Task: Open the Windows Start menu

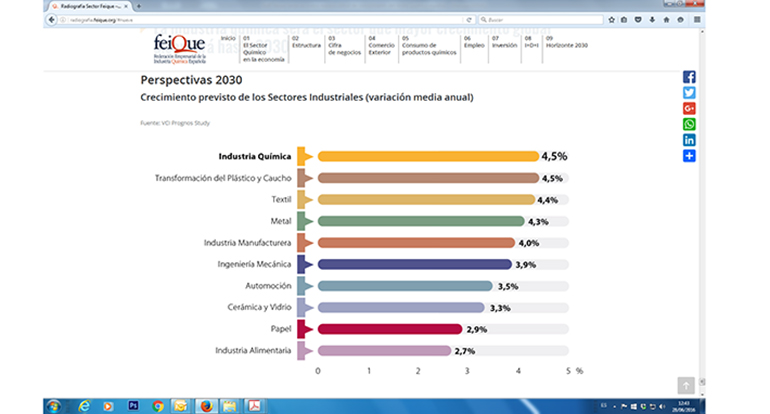Action: (52, 406)
